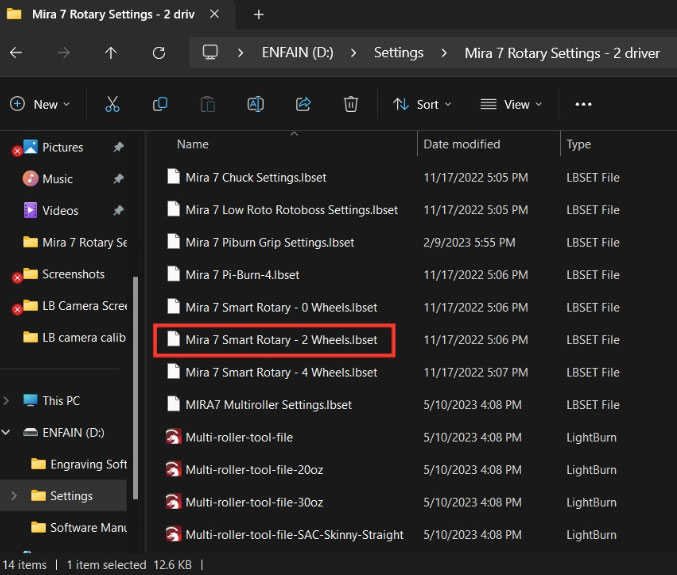Image resolution: width=677 pixels, height=575 pixels.
Task: Expand the This PC tree node
Action: pos(6,401)
